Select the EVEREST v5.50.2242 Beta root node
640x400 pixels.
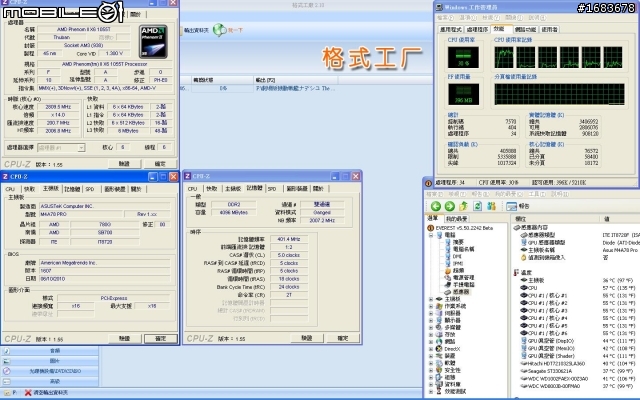tap(464, 228)
